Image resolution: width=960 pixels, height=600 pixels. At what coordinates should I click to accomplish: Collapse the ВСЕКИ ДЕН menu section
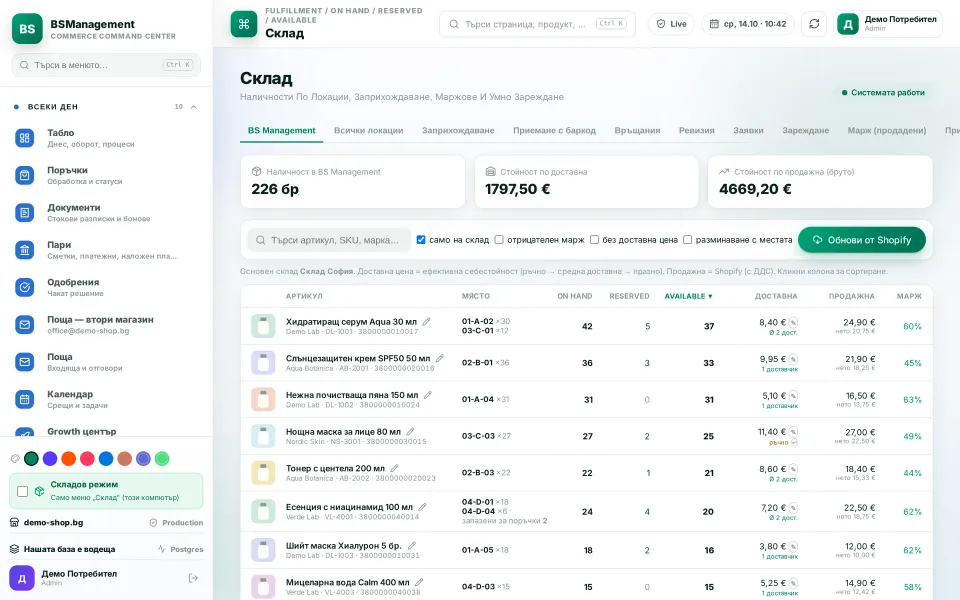(x=193, y=107)
